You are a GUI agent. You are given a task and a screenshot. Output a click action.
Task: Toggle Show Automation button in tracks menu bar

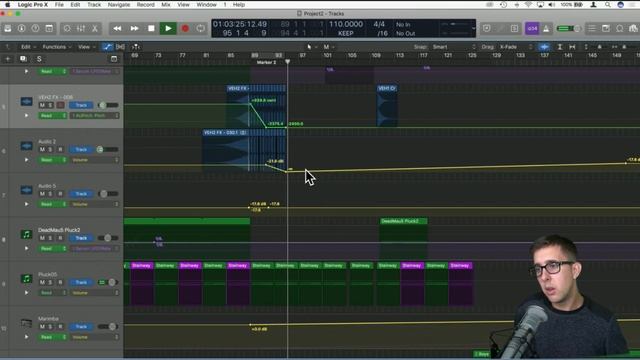(x=107, y=47)
